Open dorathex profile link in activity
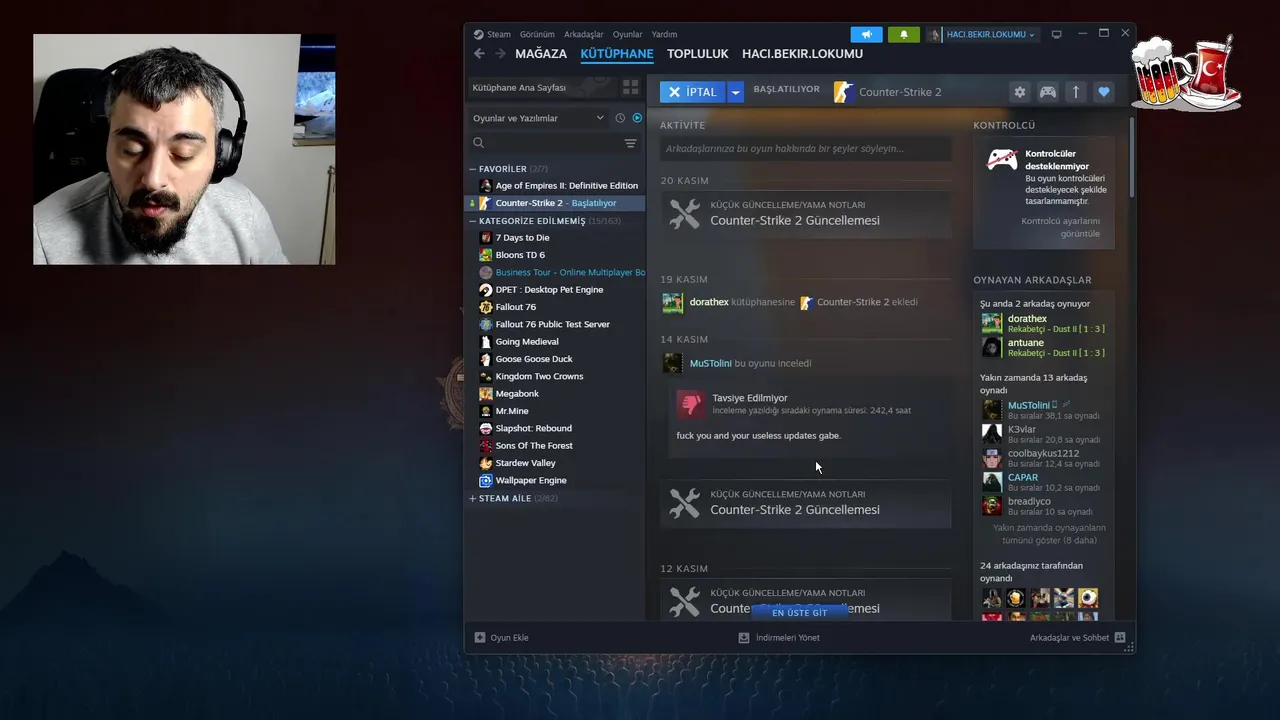Viewport: 1280px width, 720px height. click(x=709, y=302)
